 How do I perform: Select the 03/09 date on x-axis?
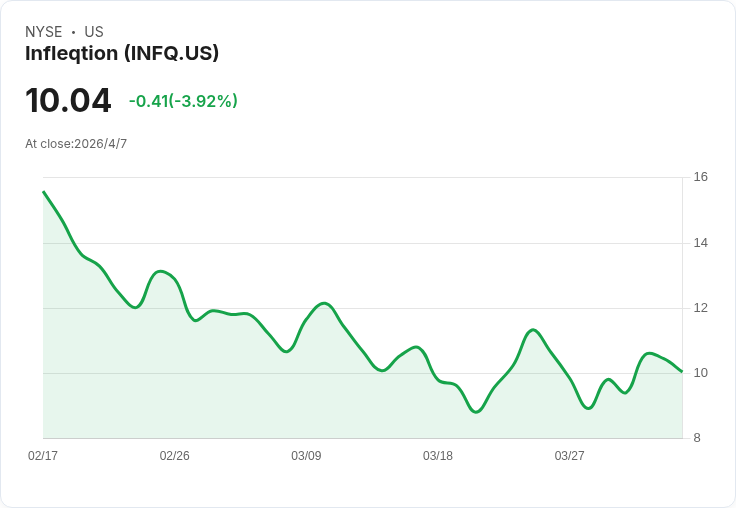point(306,456)
